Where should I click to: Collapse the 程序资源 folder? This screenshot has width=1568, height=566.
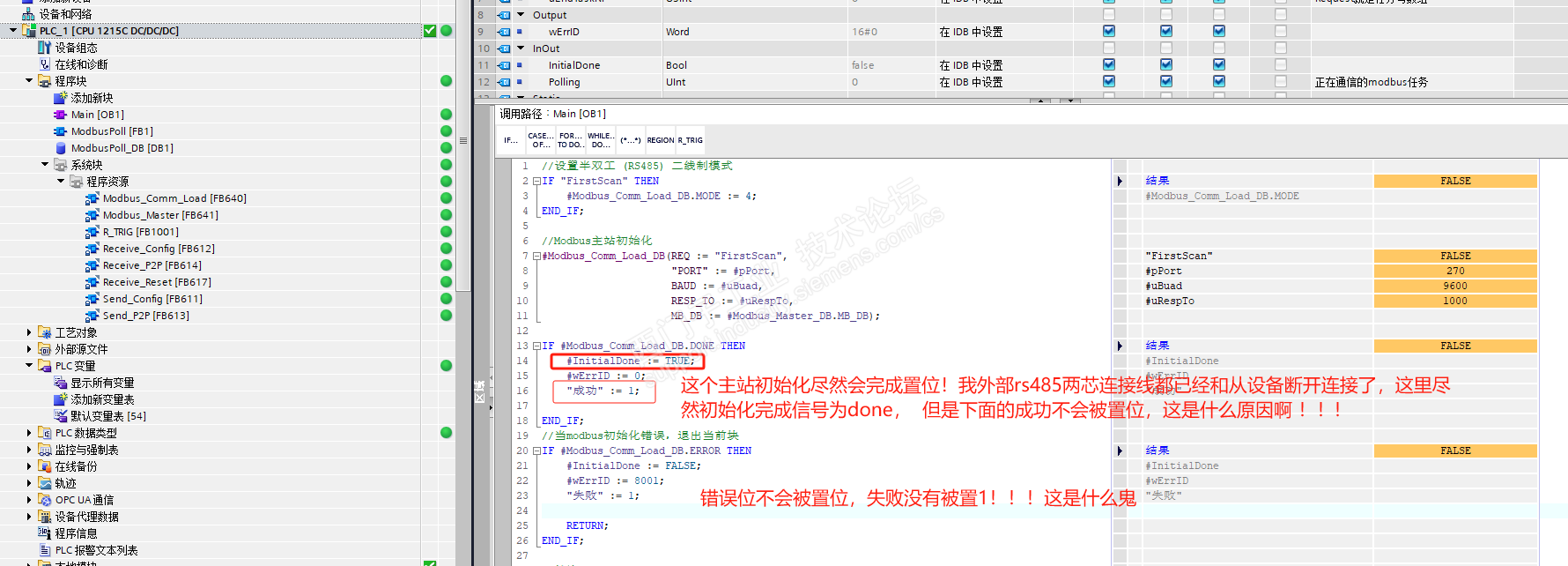point(61,182)
